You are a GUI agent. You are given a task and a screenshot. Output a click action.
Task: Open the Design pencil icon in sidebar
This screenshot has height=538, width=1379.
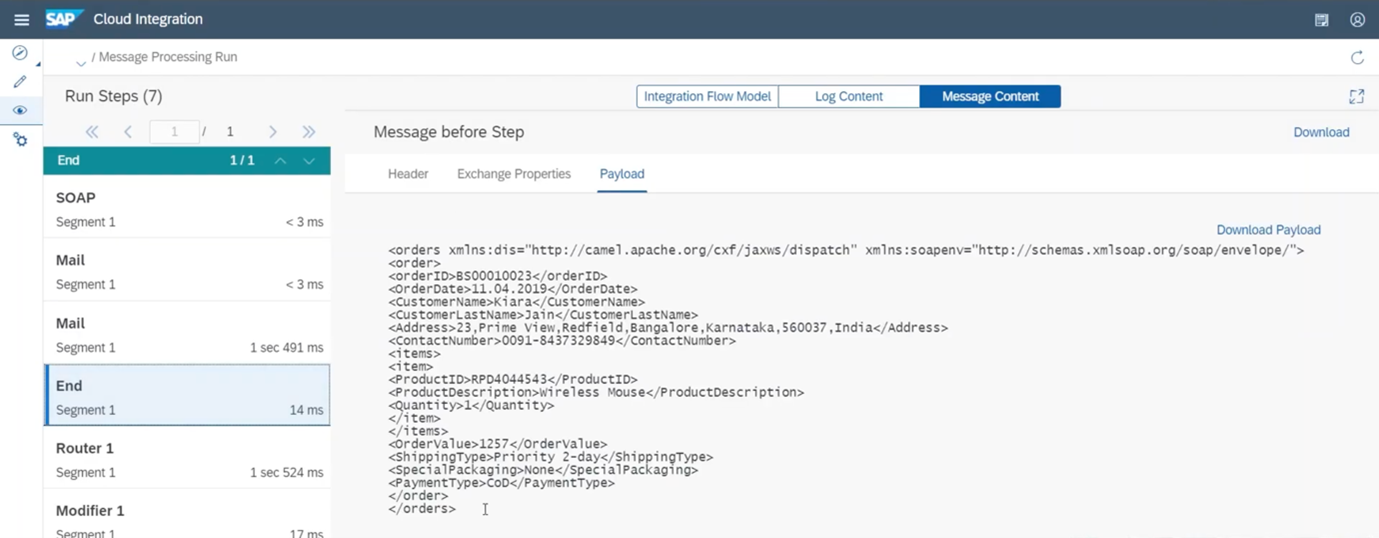coord(20,82)
